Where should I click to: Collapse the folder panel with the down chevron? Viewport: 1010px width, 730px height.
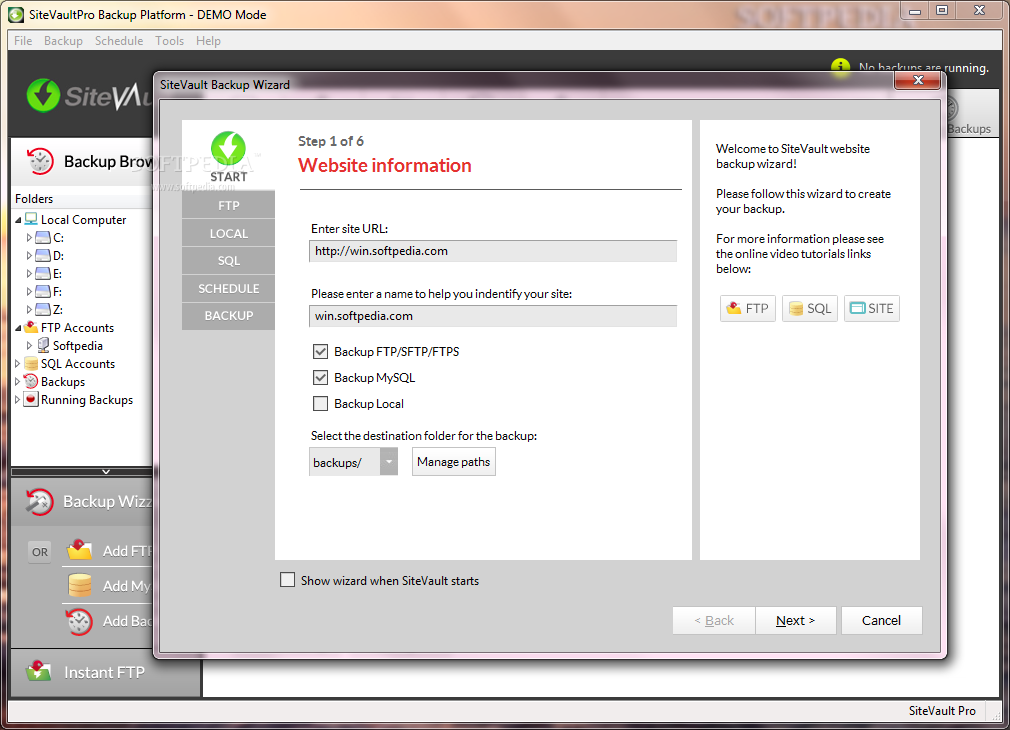[x=106, y=472]
